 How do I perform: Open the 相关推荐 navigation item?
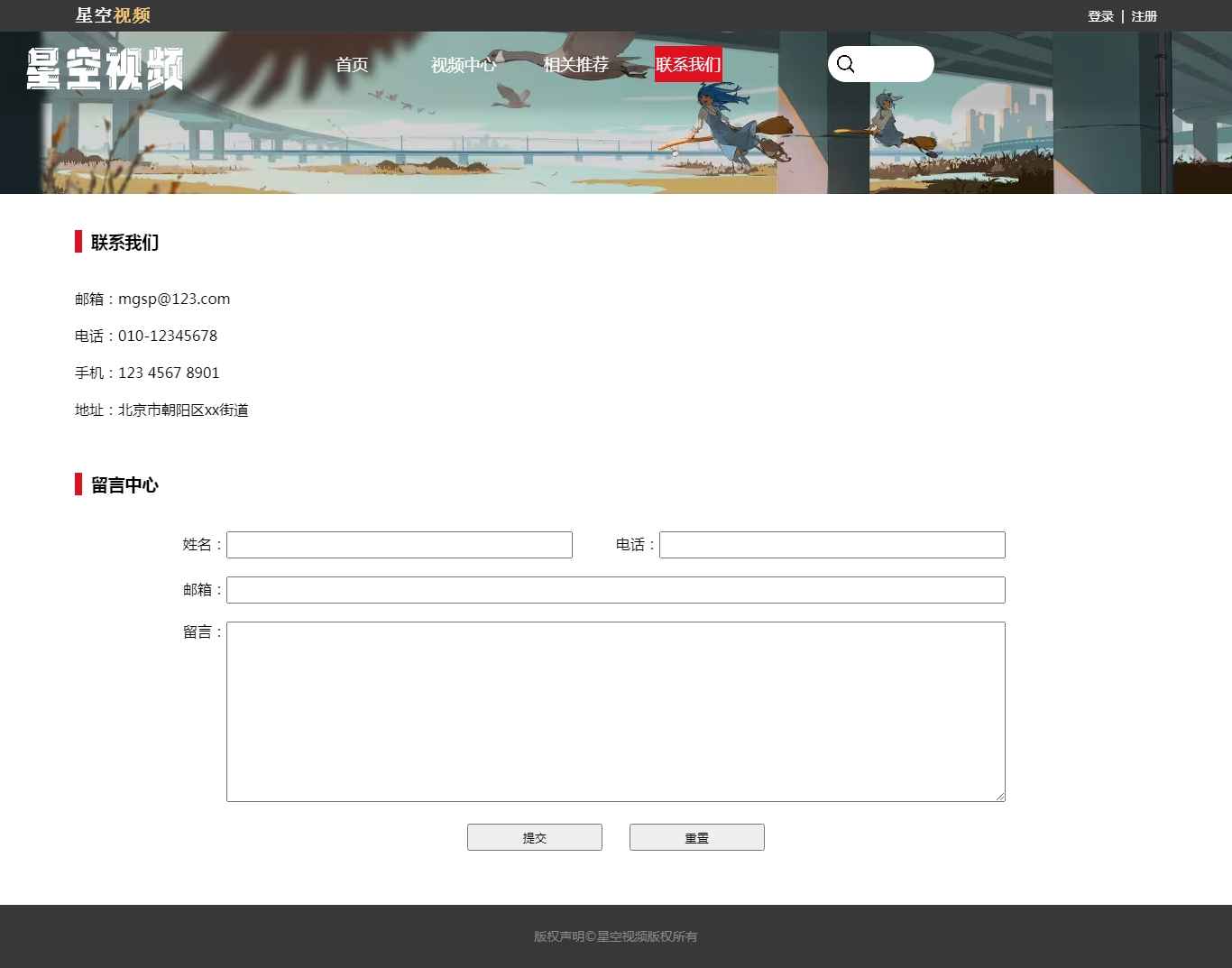click(x=575, y=65)
